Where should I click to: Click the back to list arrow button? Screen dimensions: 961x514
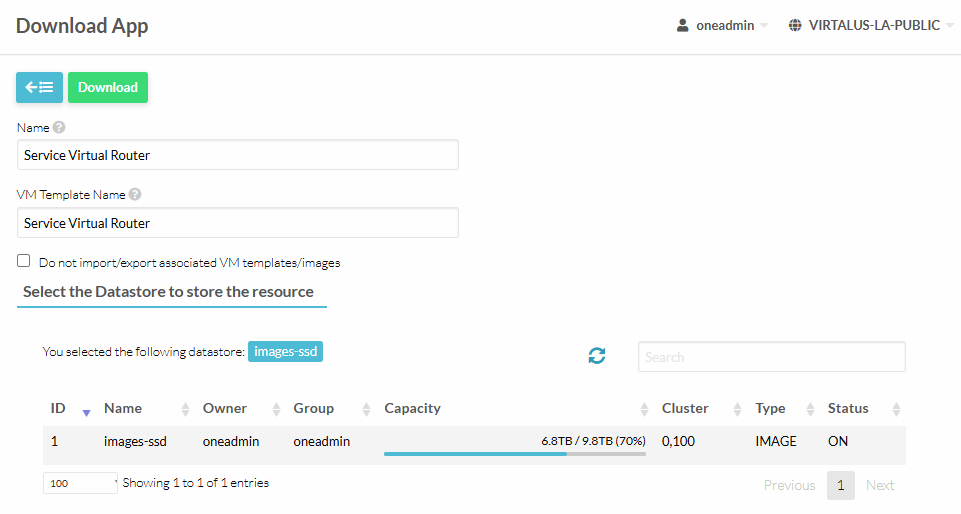(39, 87)
